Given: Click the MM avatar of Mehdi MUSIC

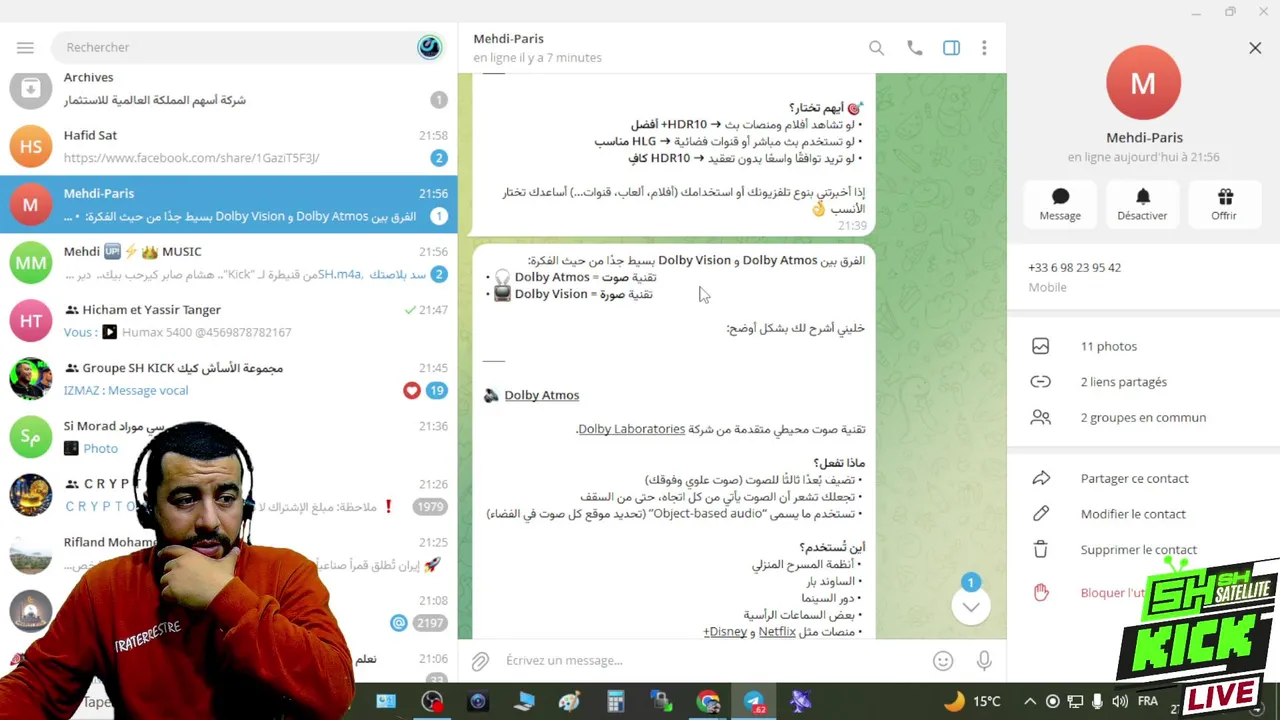Looking at the screenshot, I should coord(31,262).
